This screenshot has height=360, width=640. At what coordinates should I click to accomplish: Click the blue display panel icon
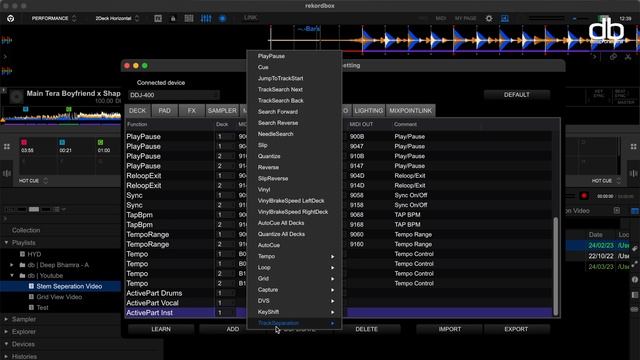(x=505, y=18)
